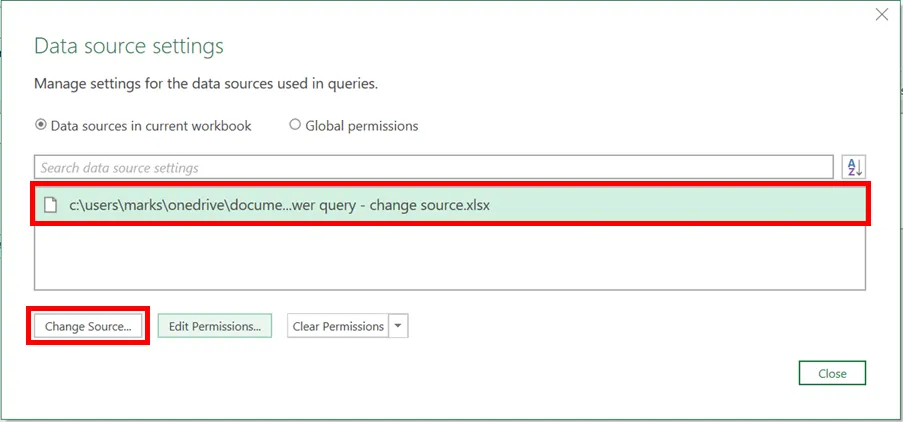Screen dimensions: 903x422
Task: Open the Clear Permissions dropdown arrow
Action: [399, 326]
